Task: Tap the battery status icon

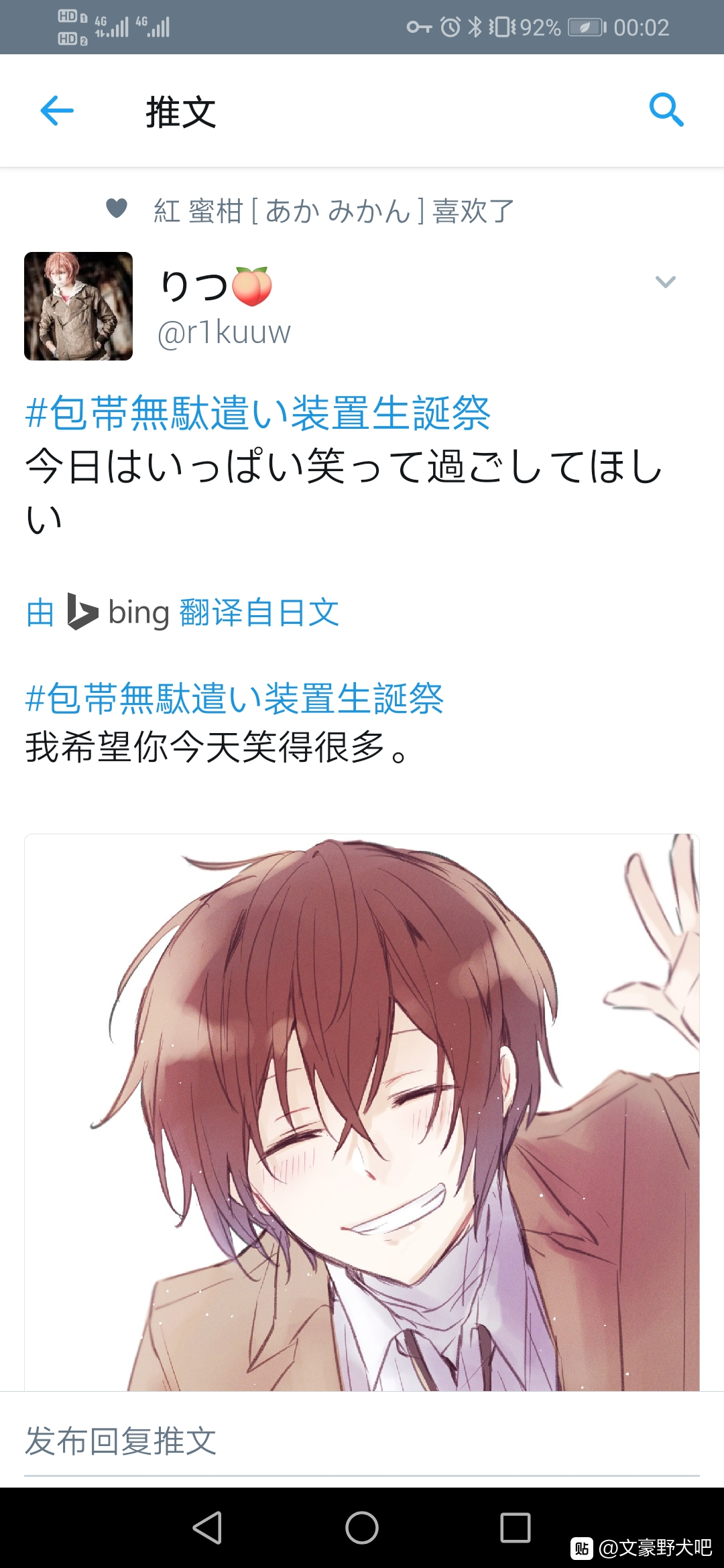Action: coord(587,27)
